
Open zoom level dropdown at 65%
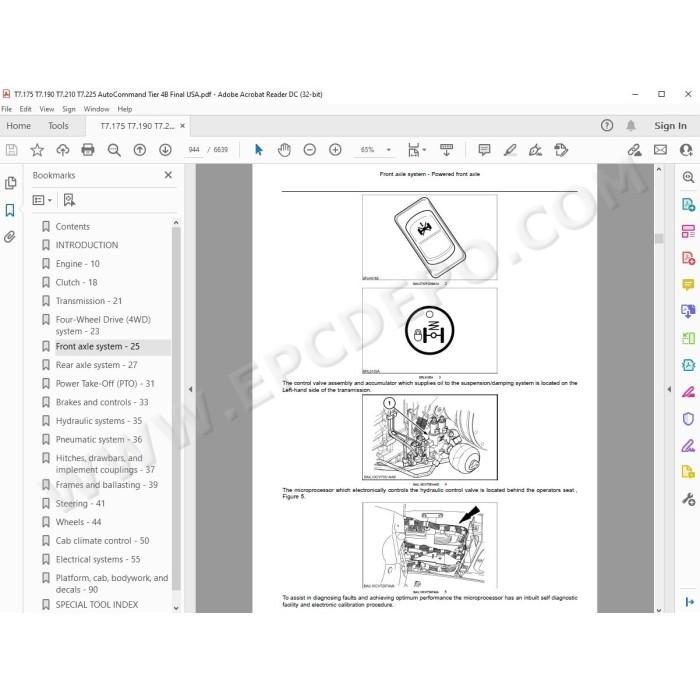389,150
